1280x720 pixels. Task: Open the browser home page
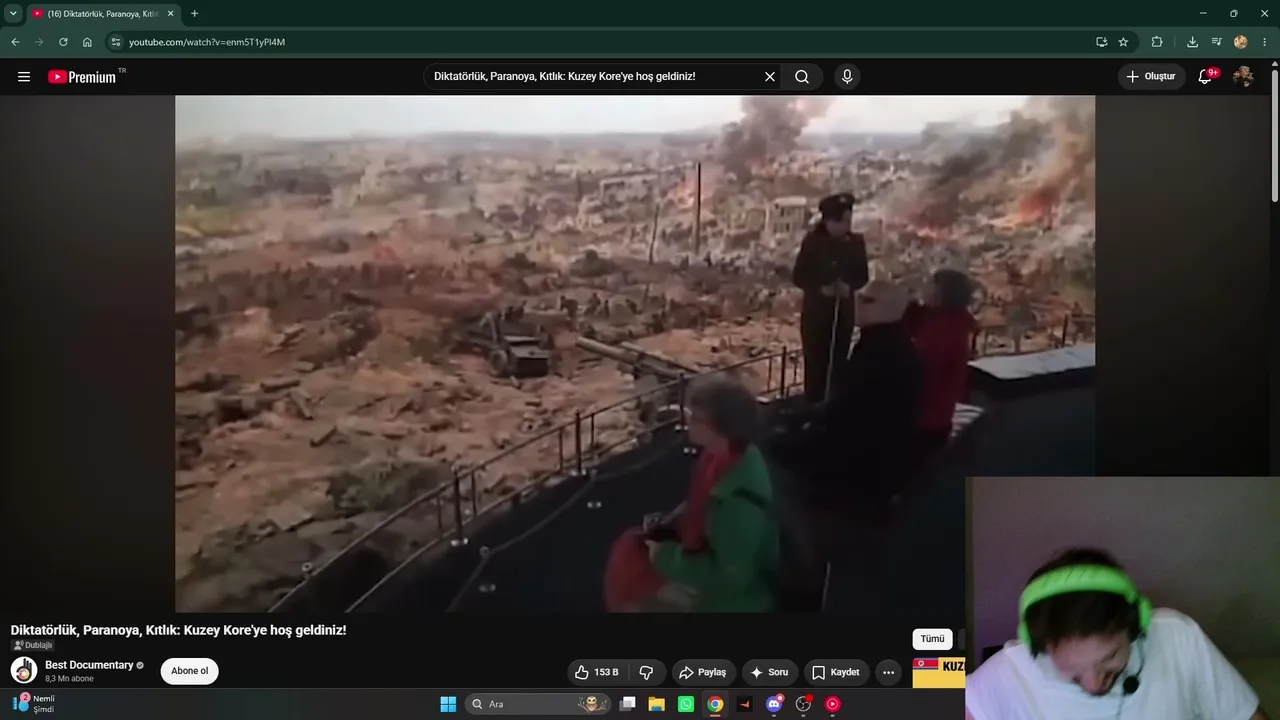(x=87, y=42)
